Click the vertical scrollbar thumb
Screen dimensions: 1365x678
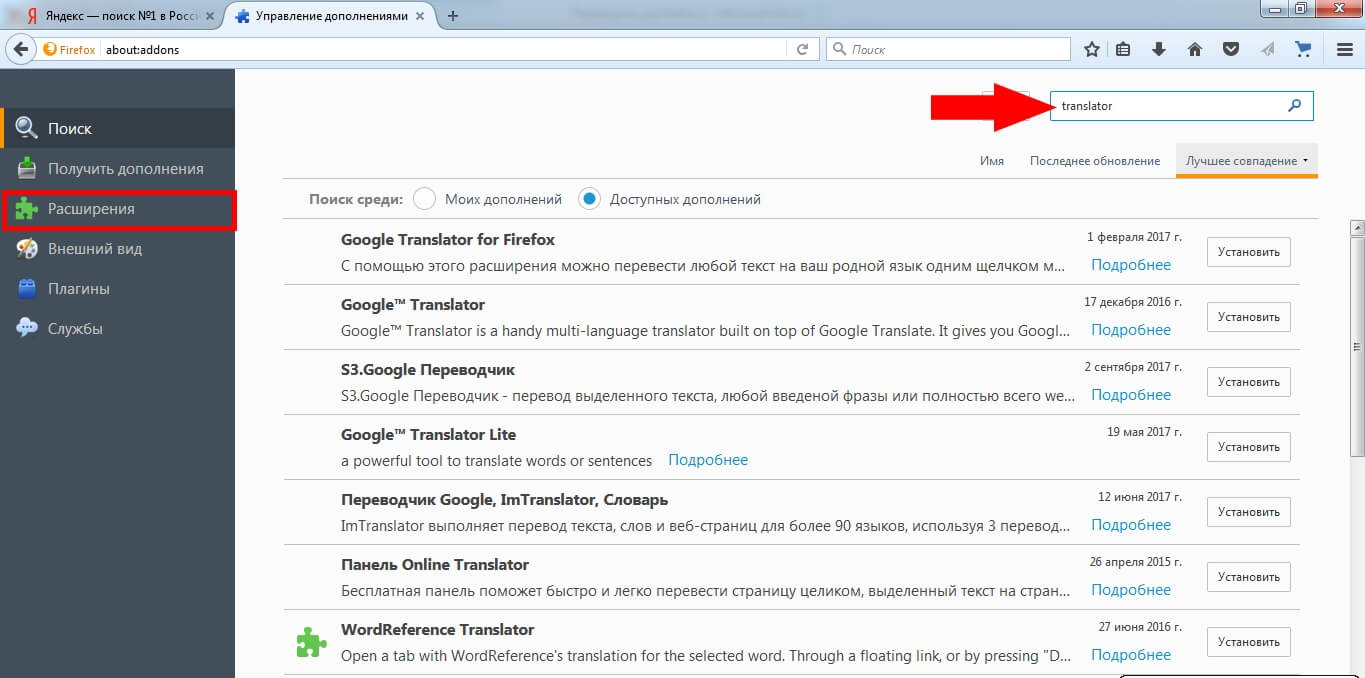click(1356, 345)
